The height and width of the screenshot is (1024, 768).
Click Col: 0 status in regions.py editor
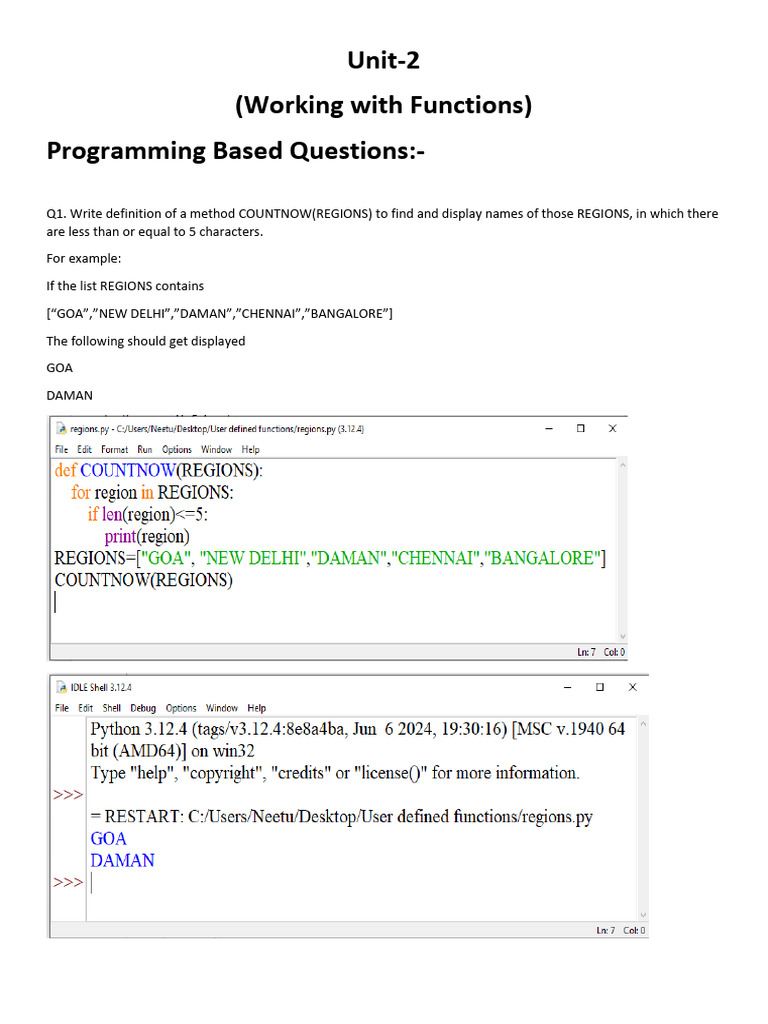pyautogui.click(x=614, y=652)
